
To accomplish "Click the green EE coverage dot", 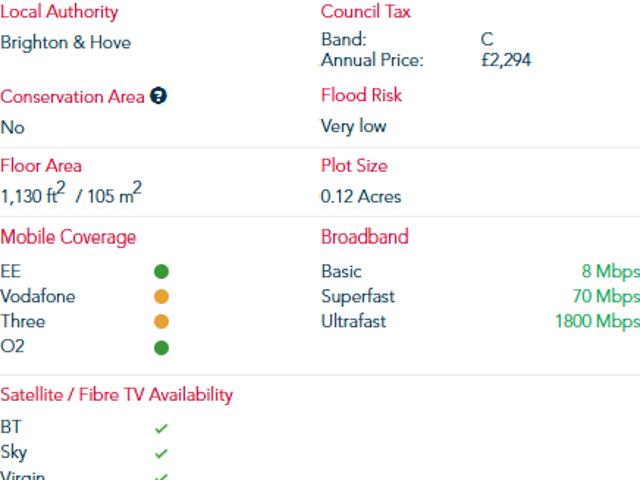I will (162, 271).
